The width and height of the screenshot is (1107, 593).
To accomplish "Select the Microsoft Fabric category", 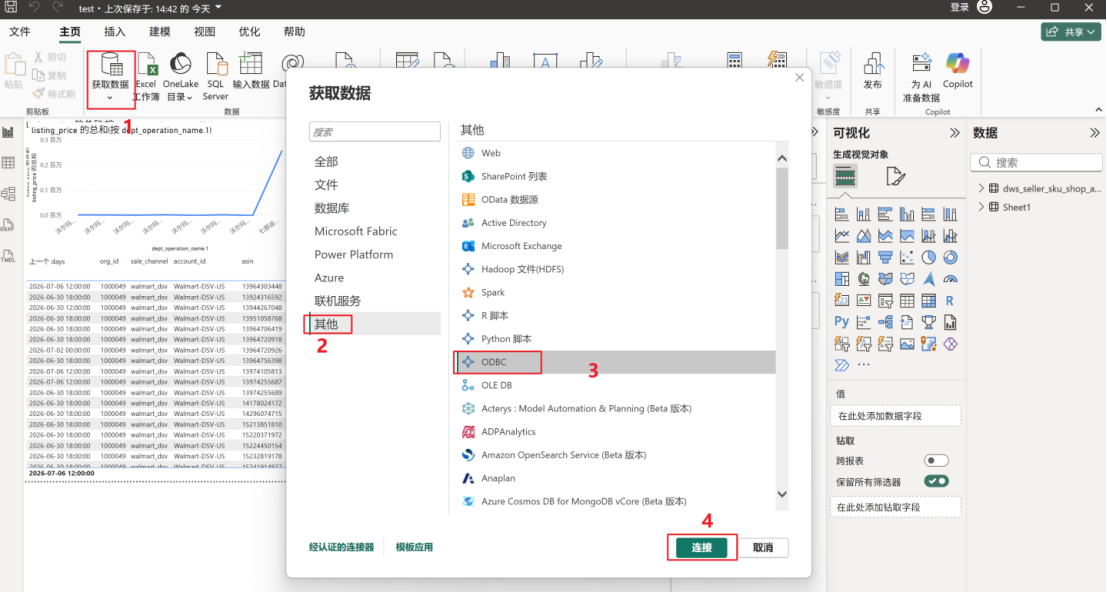I will coord(374,232).
